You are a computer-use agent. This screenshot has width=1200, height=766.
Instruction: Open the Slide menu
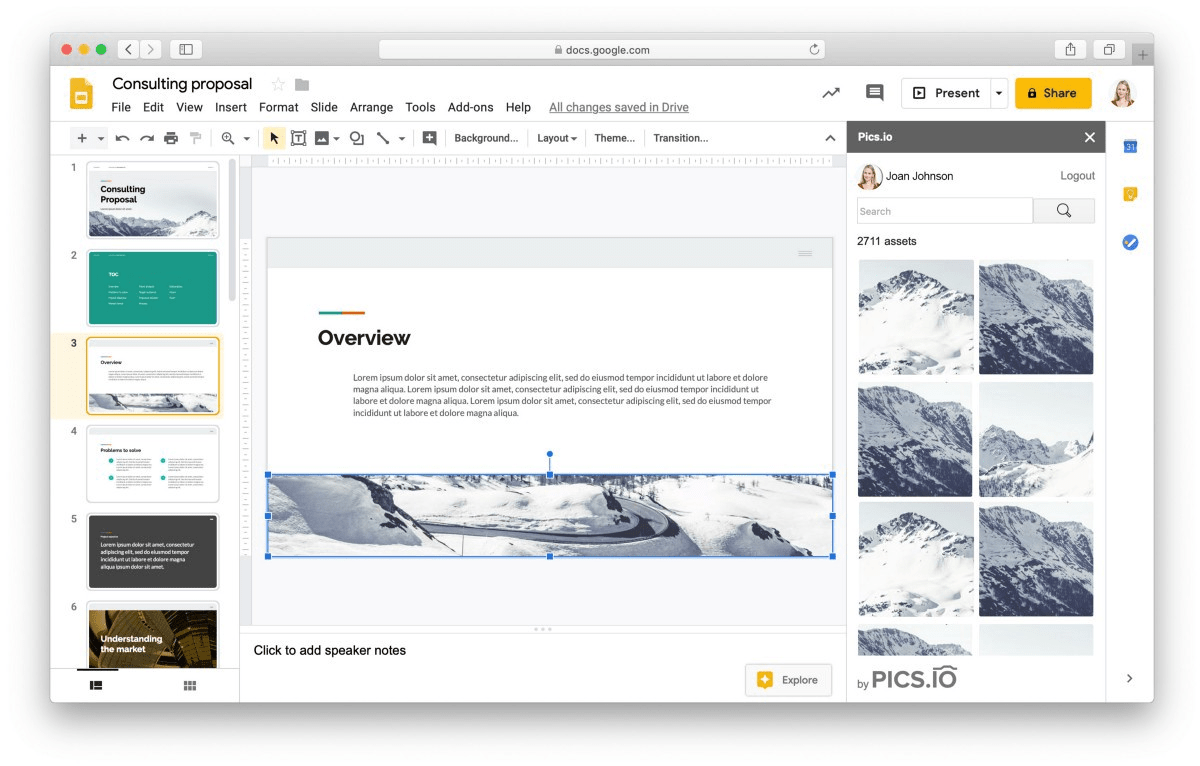pos(324,107)
